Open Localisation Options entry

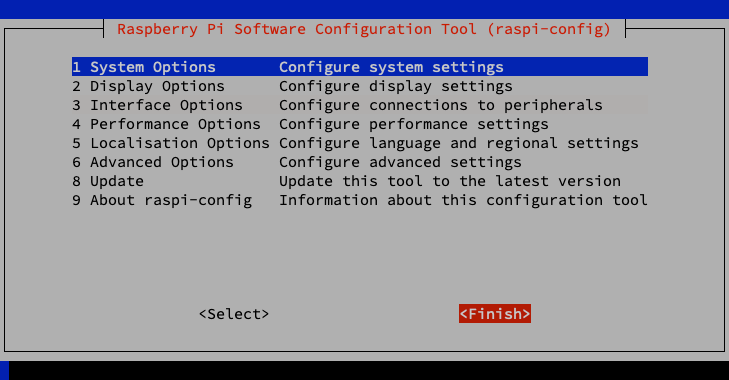pos(360,143)
